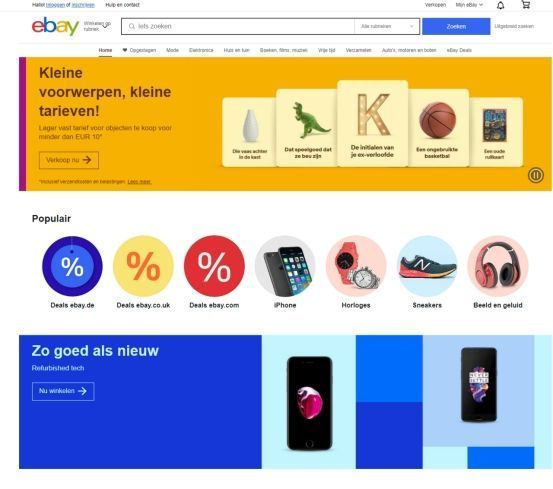Focus the Iets zoeken search field
Screen dimensions: 553x489
238,26
